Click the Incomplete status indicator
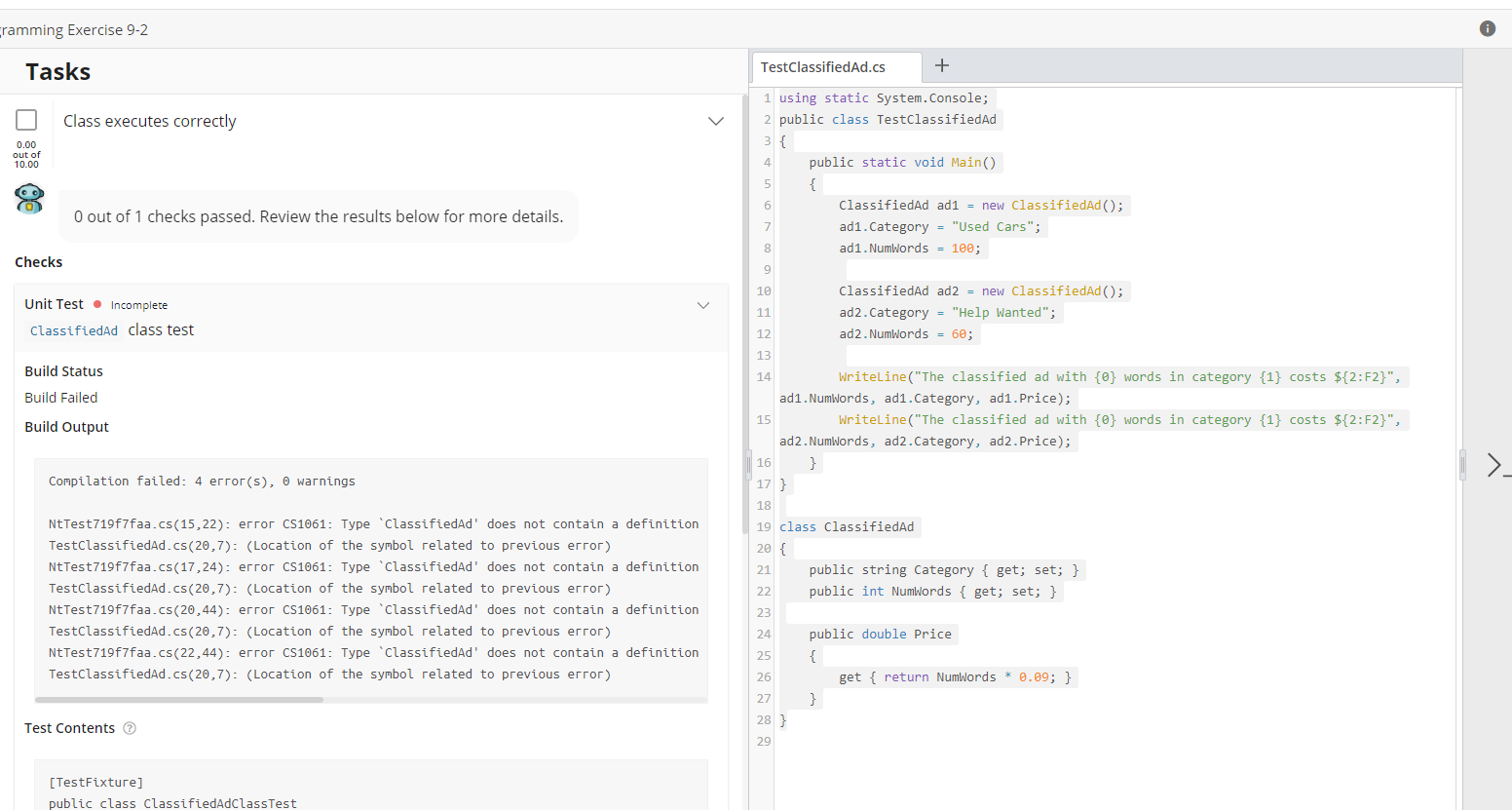 click(131, 305)
